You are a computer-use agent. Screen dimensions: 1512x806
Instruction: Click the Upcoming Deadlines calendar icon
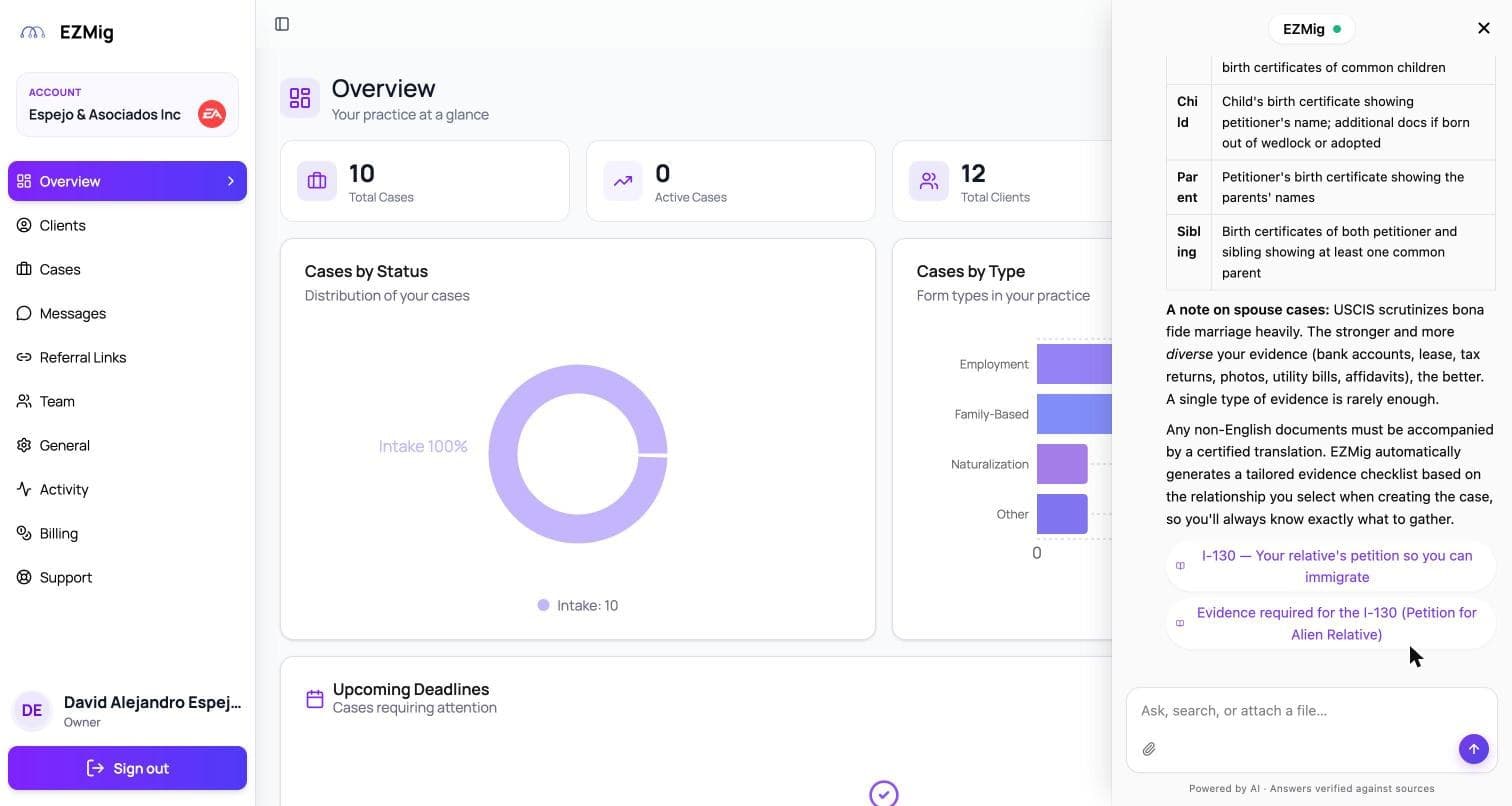315,699
